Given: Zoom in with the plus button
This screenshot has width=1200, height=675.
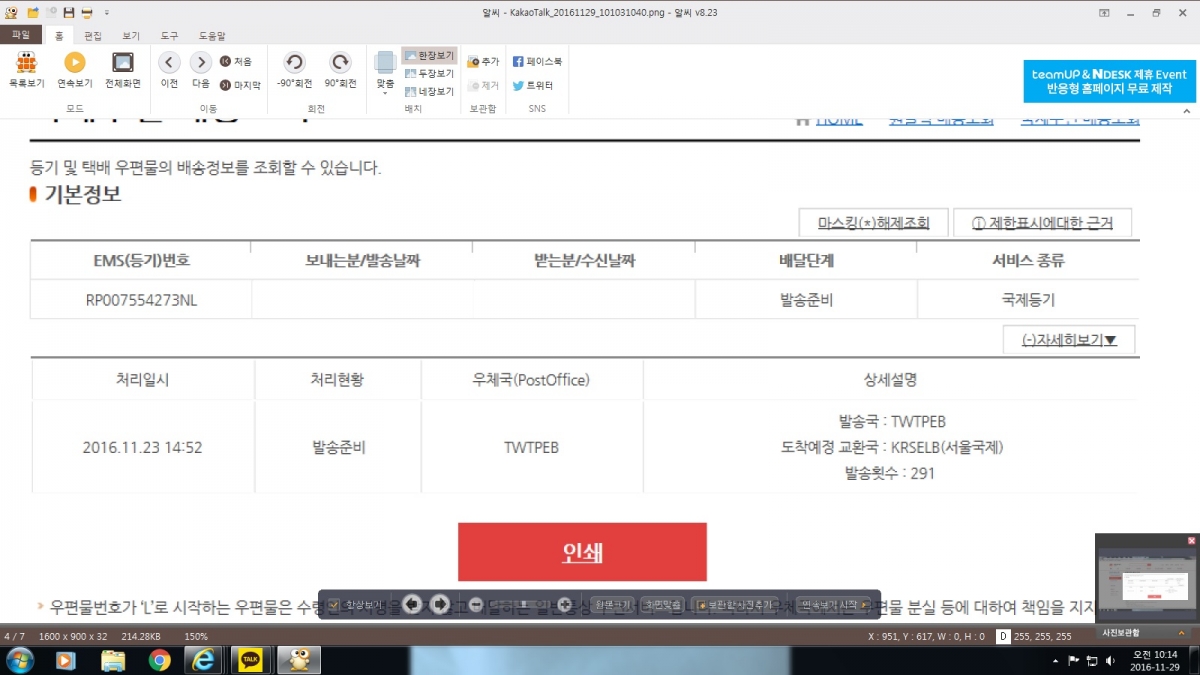Looking at the screenshot, I should (565, 604).
